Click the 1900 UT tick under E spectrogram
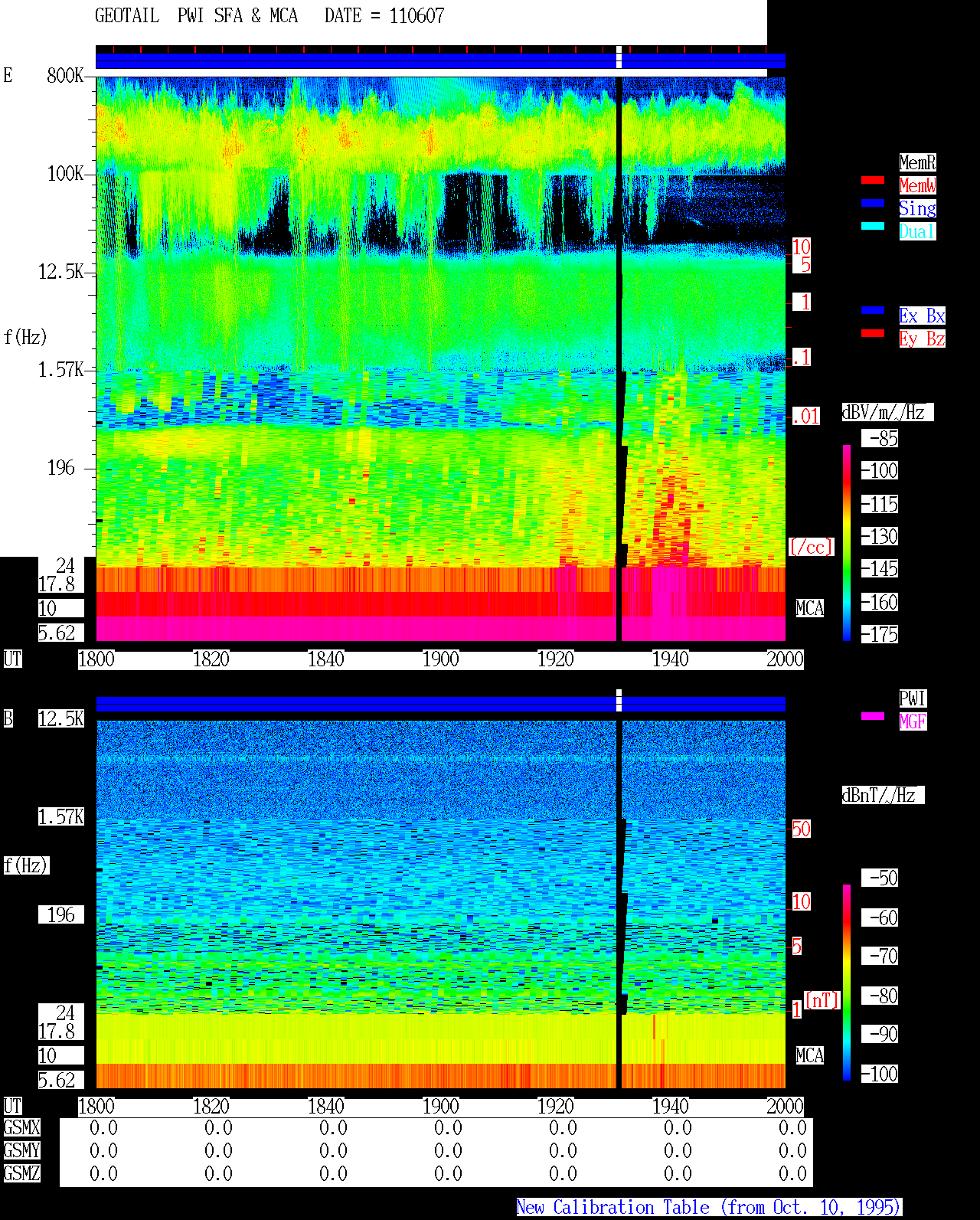 pyautogui.click(x=441, y=659)
